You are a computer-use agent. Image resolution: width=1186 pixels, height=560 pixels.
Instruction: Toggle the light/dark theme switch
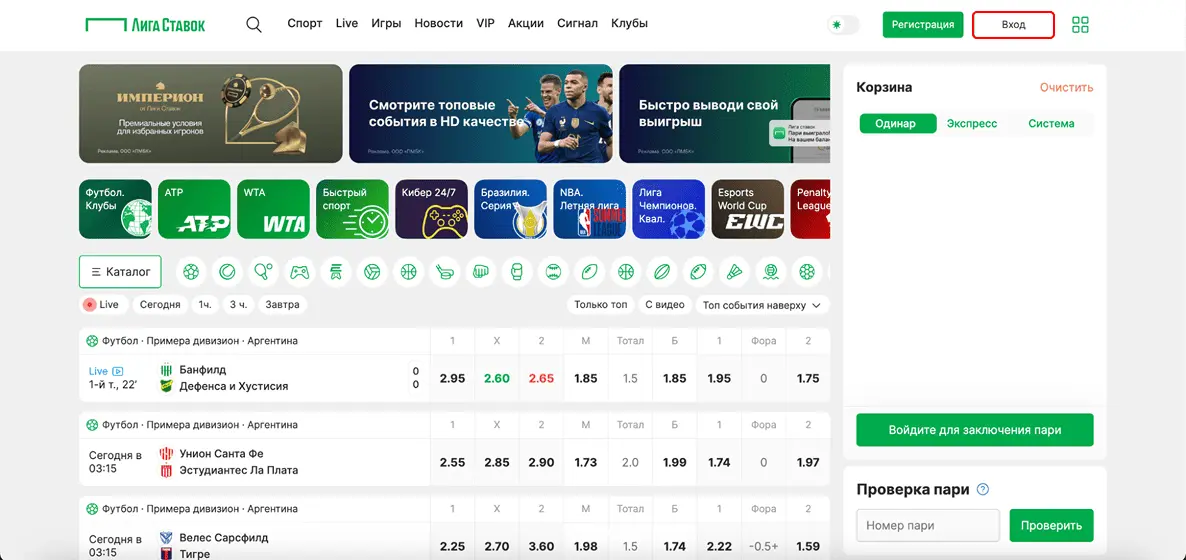[x=843, y=25]
